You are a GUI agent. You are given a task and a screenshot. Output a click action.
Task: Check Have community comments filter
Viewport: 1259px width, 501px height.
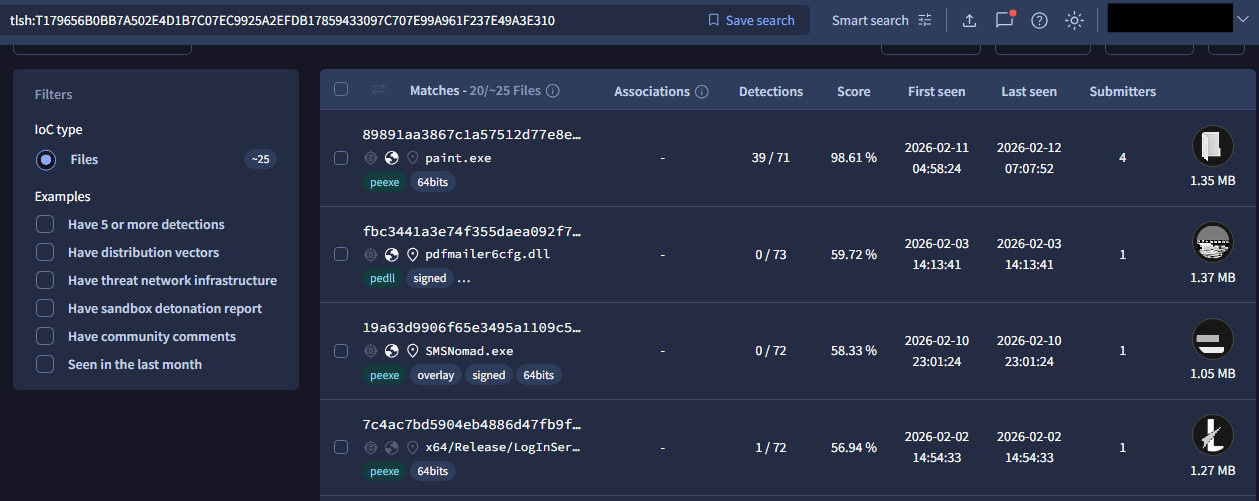click(x=45, y=337)
